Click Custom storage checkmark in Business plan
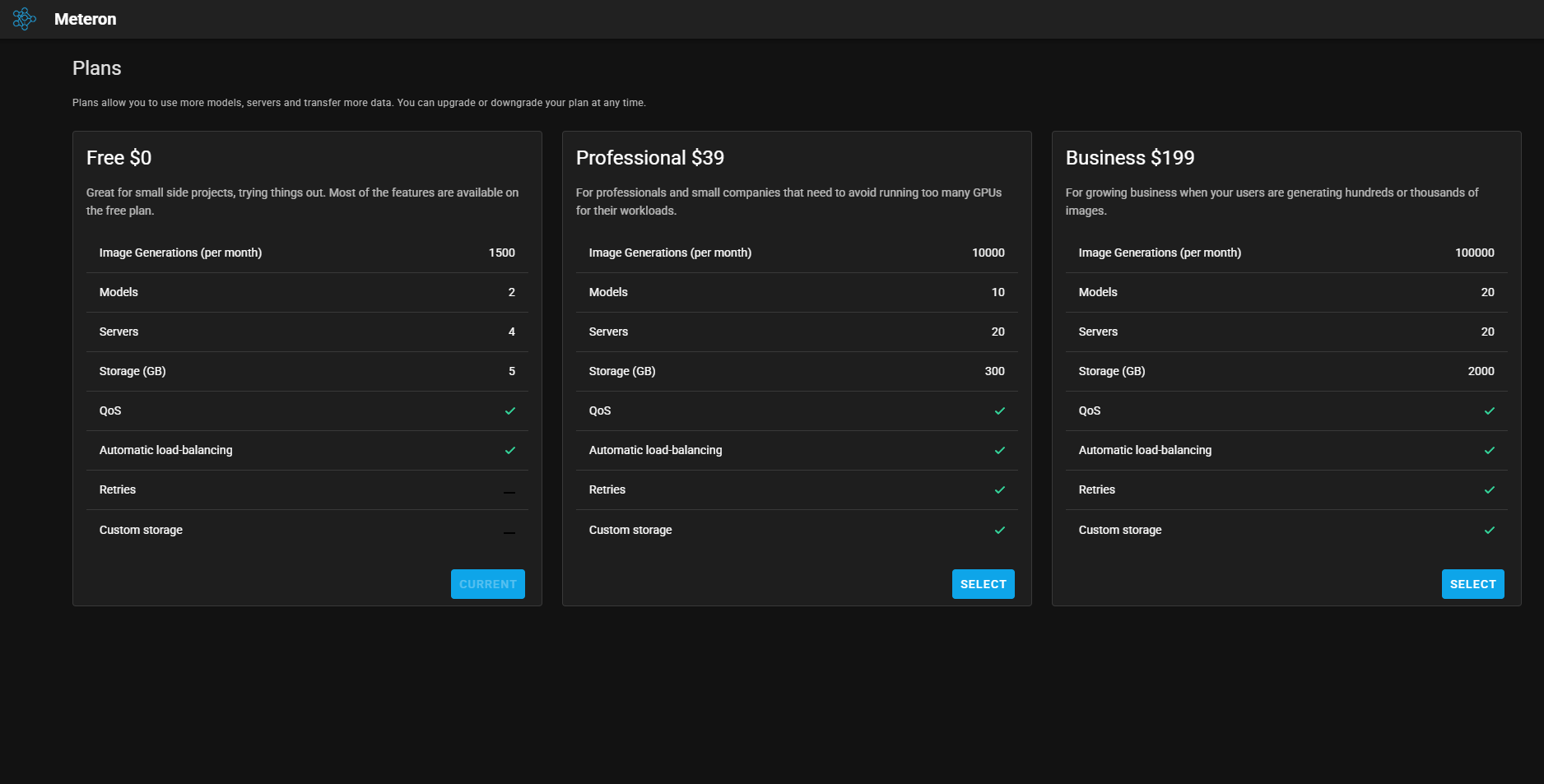This screenshot has height=784, width=1544. pyautogui.click(x=1490, y=531)
